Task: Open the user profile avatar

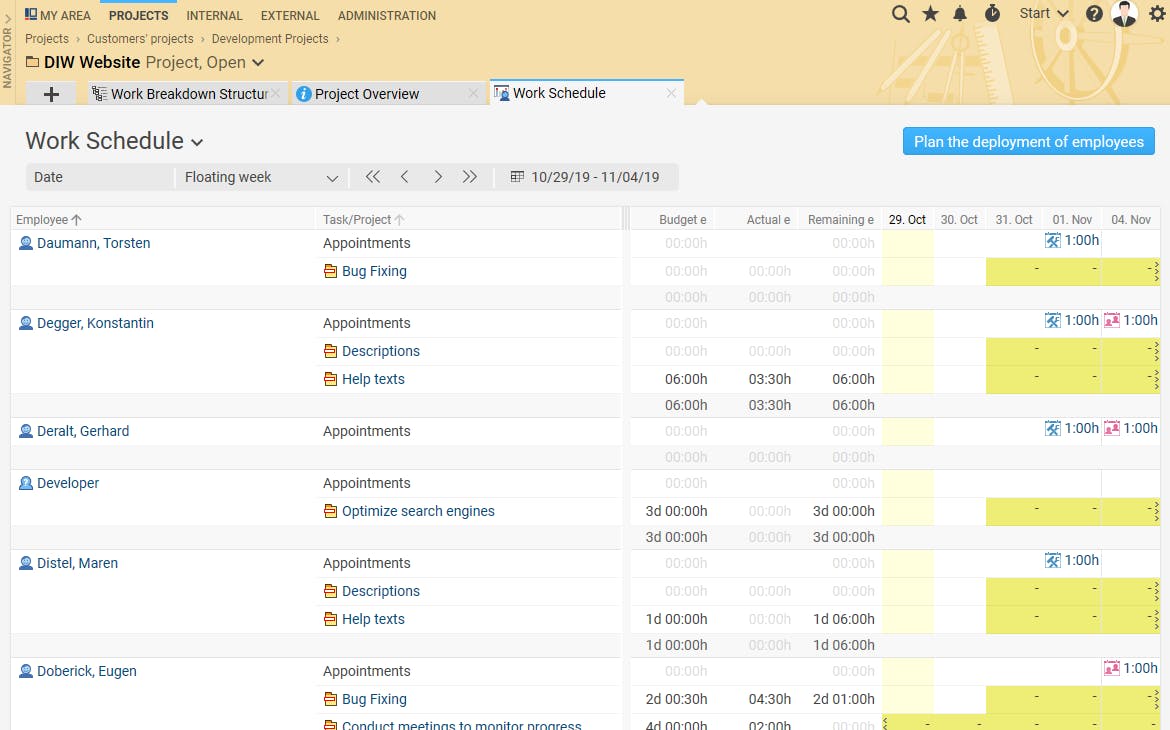Action: pos(1124,13)
